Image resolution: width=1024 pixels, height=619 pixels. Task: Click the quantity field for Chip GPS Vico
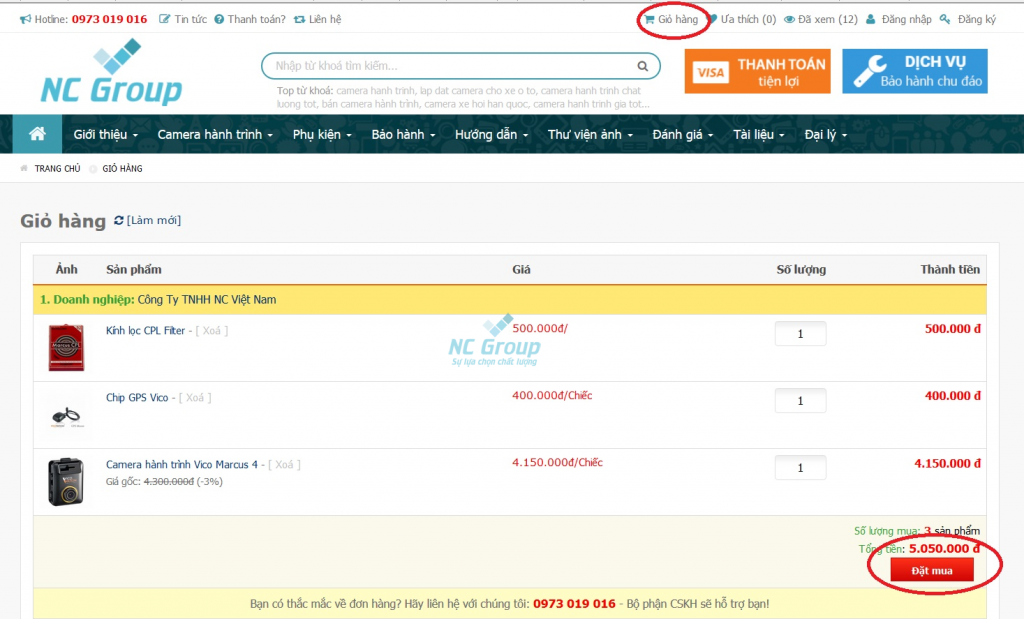point(799,400)
